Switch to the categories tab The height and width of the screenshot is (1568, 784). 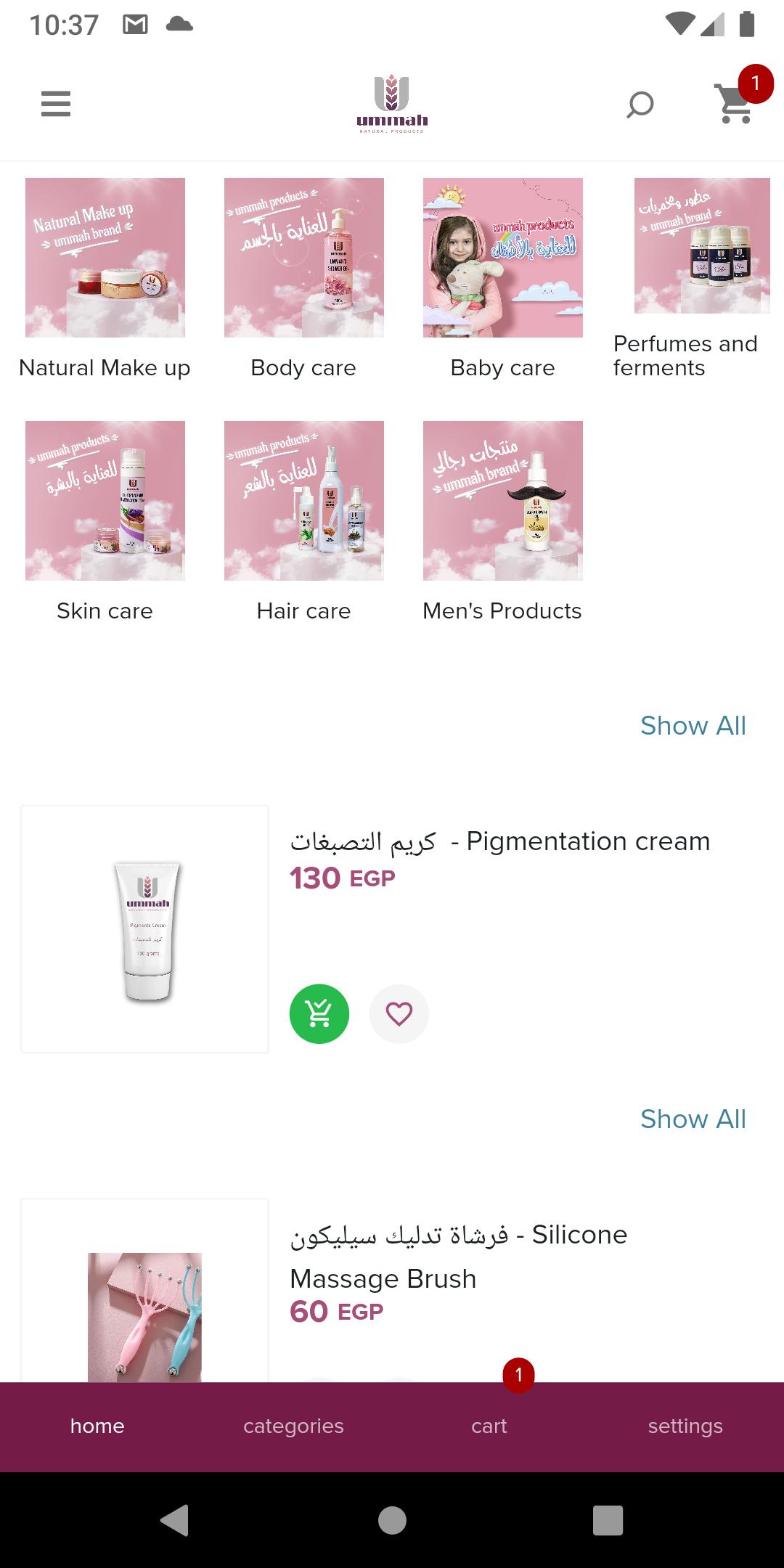293,1426
